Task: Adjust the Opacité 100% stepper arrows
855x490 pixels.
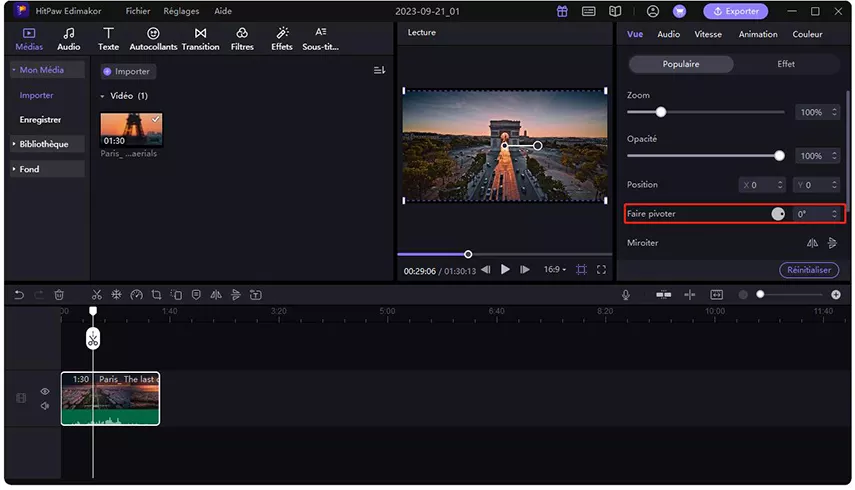Action: coord(834,156)
